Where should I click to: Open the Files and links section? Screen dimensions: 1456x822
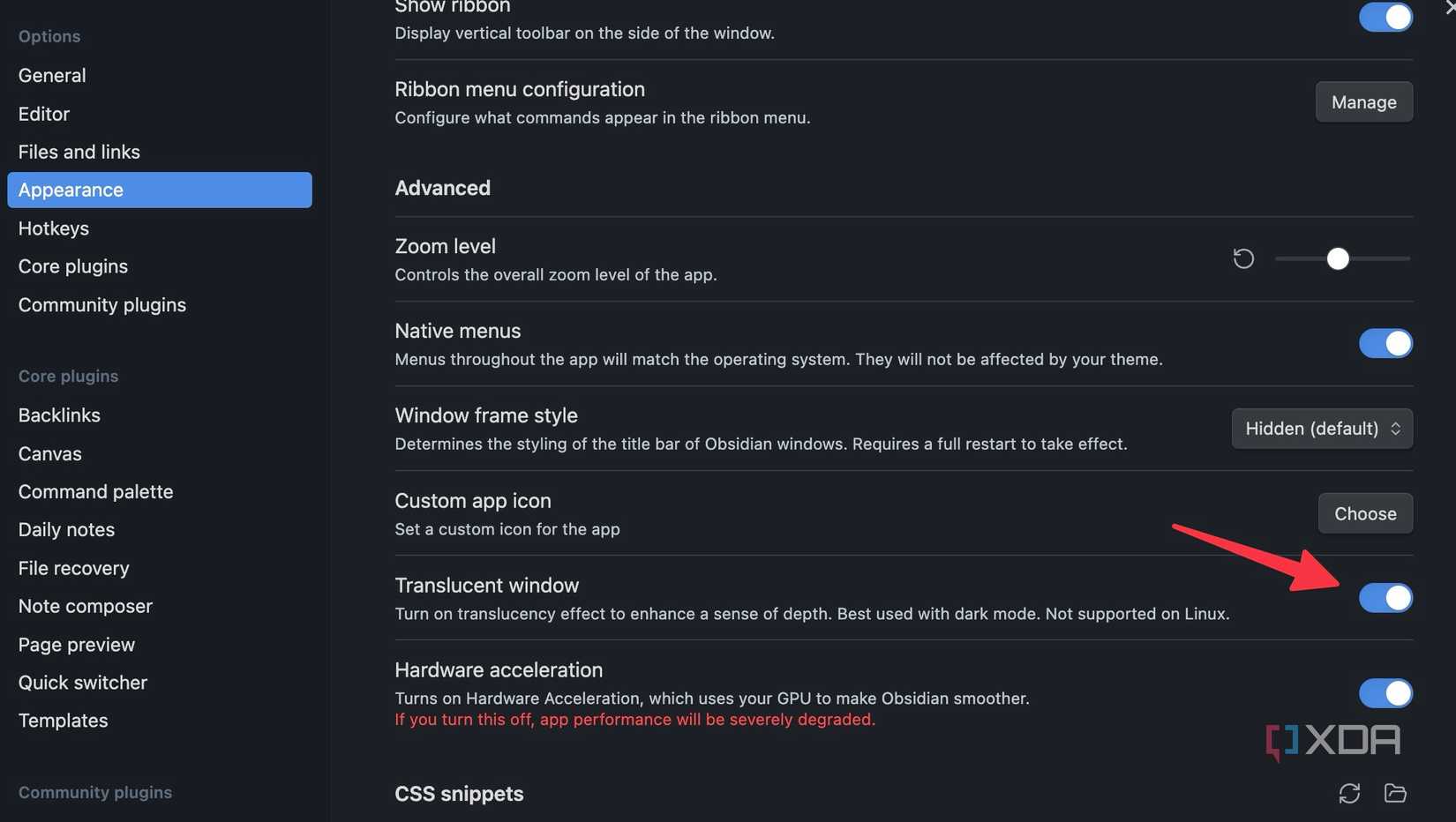point(79,151)
